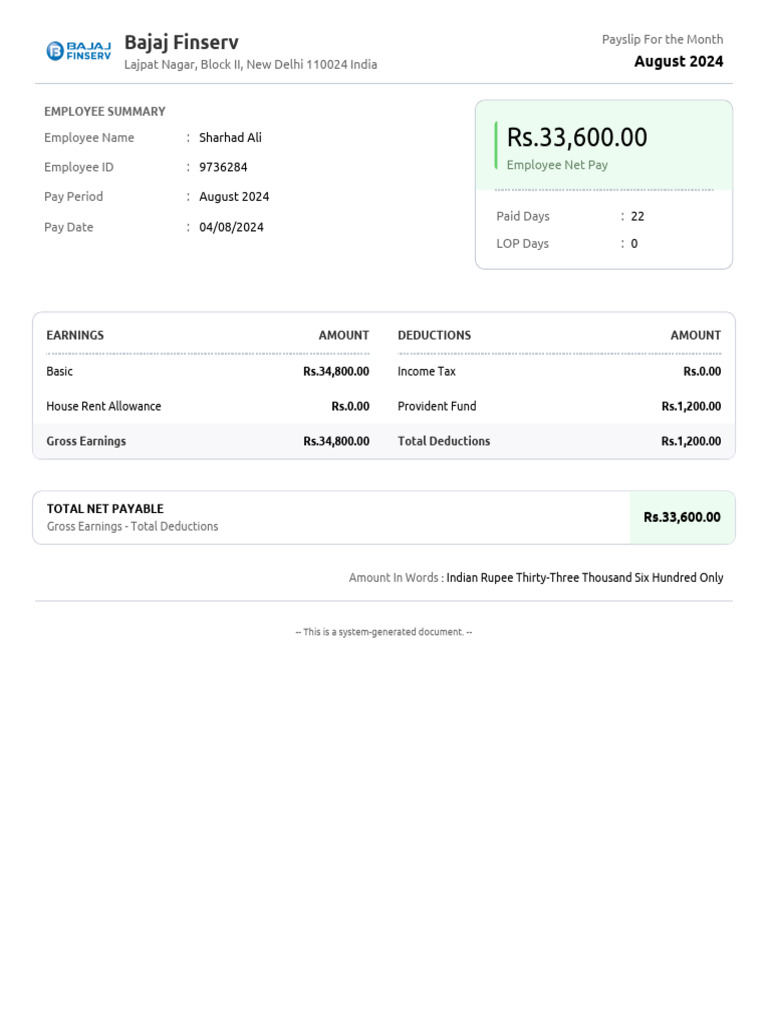Click the Income Tax deduction label
The image size is (768, 1024).
pos(426,372)
